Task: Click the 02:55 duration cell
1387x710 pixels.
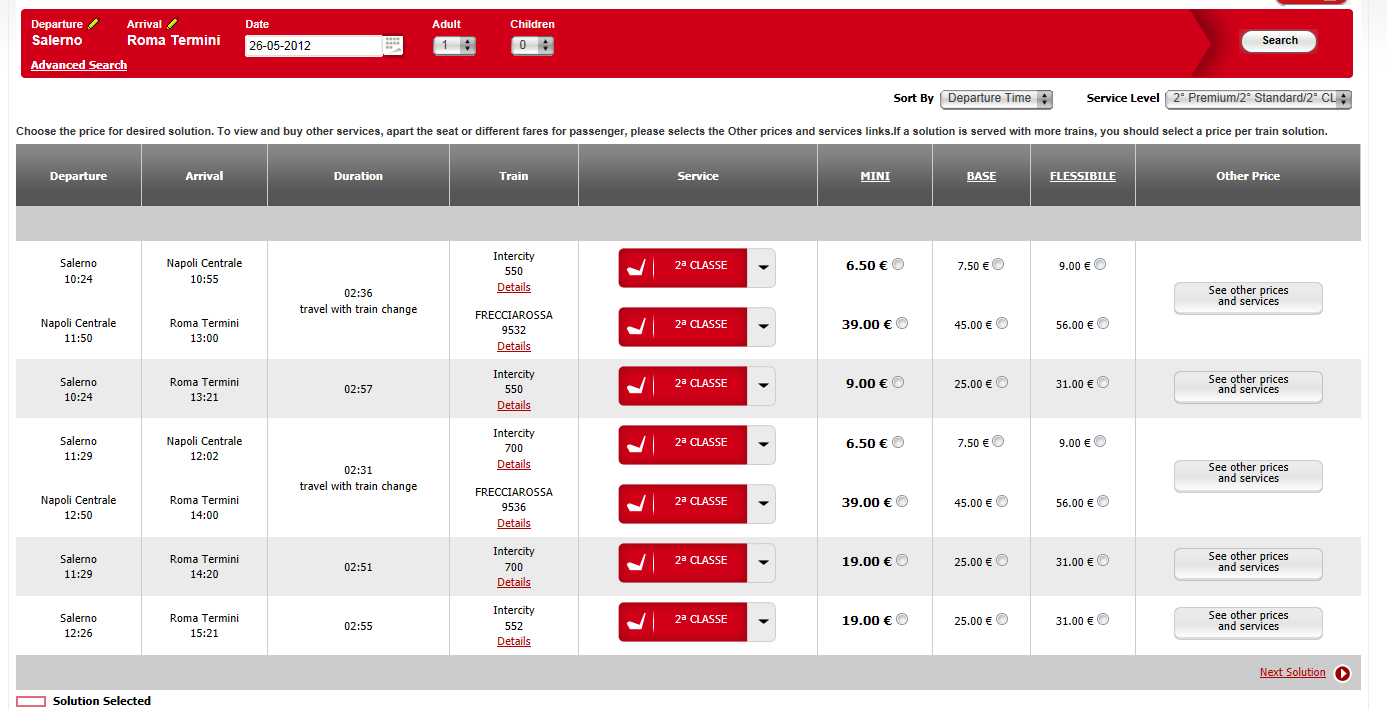Action: coord(358,626)
